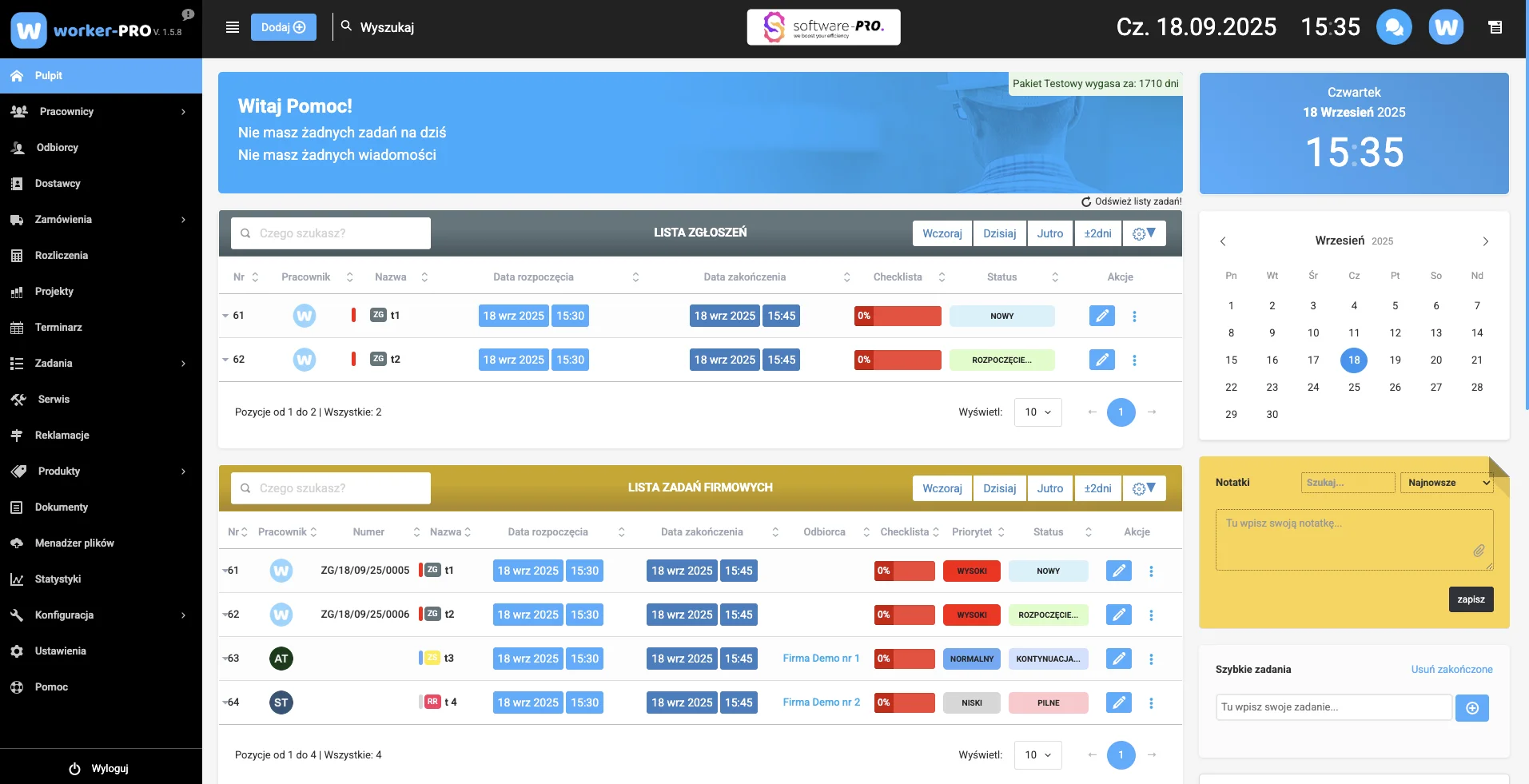Expand Konfiguracja submenu in sidebar
Image resolution: width=1529 pixels, height=784 pixels.
(x=183, y=615)
